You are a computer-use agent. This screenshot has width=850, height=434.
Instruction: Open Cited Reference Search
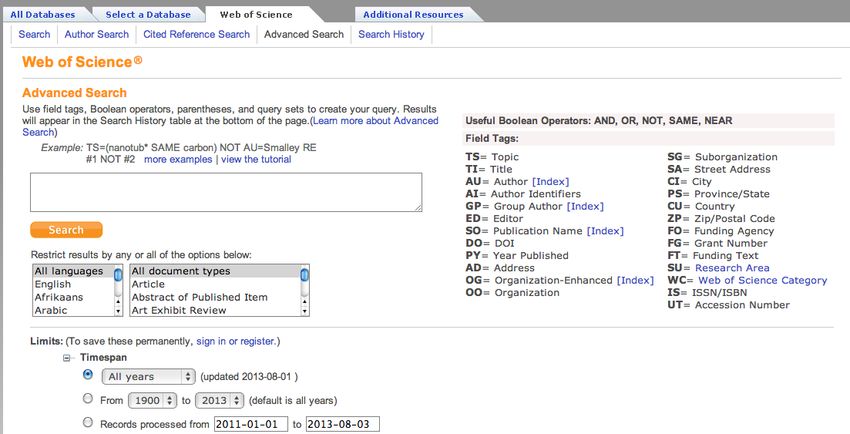196,34
